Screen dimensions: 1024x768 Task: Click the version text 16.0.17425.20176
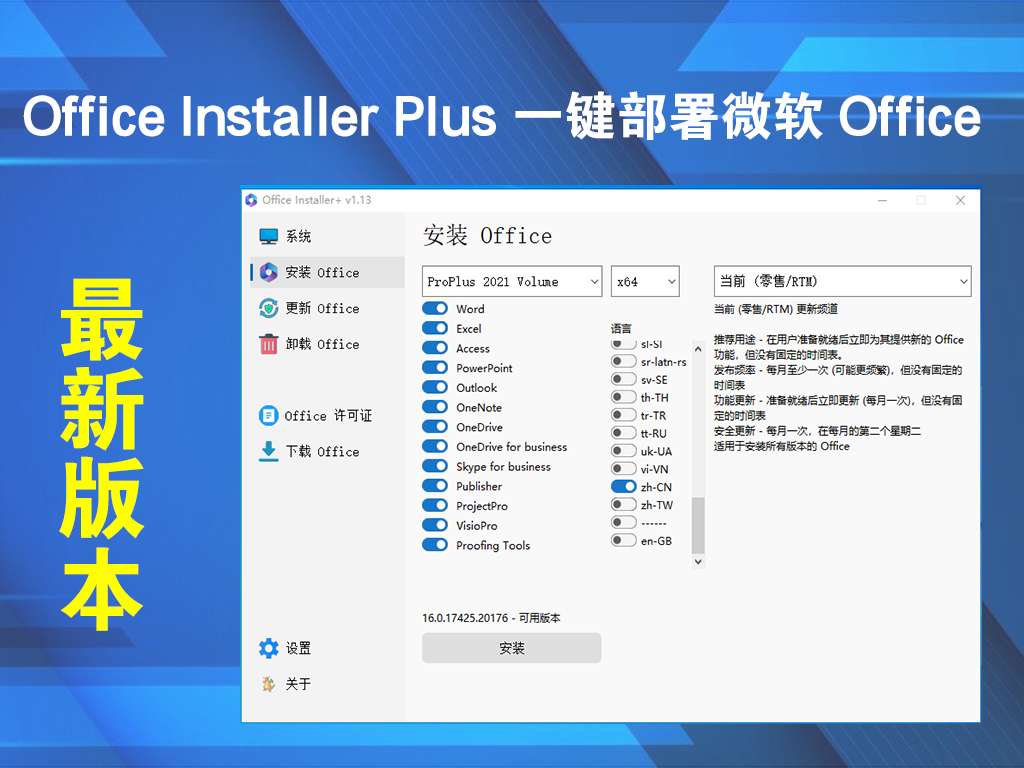click(x=465, y=618)
